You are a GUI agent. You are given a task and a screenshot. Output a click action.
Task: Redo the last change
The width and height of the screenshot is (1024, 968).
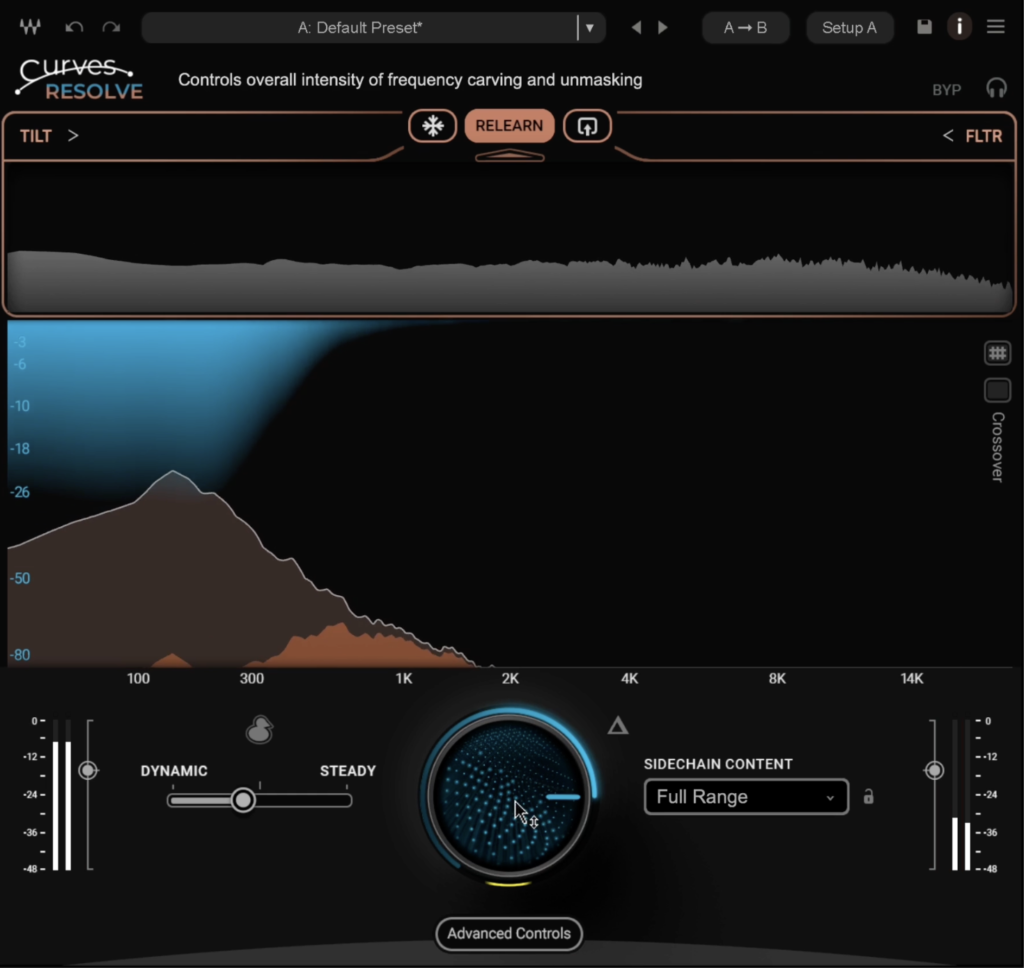(x=110, y=27)
